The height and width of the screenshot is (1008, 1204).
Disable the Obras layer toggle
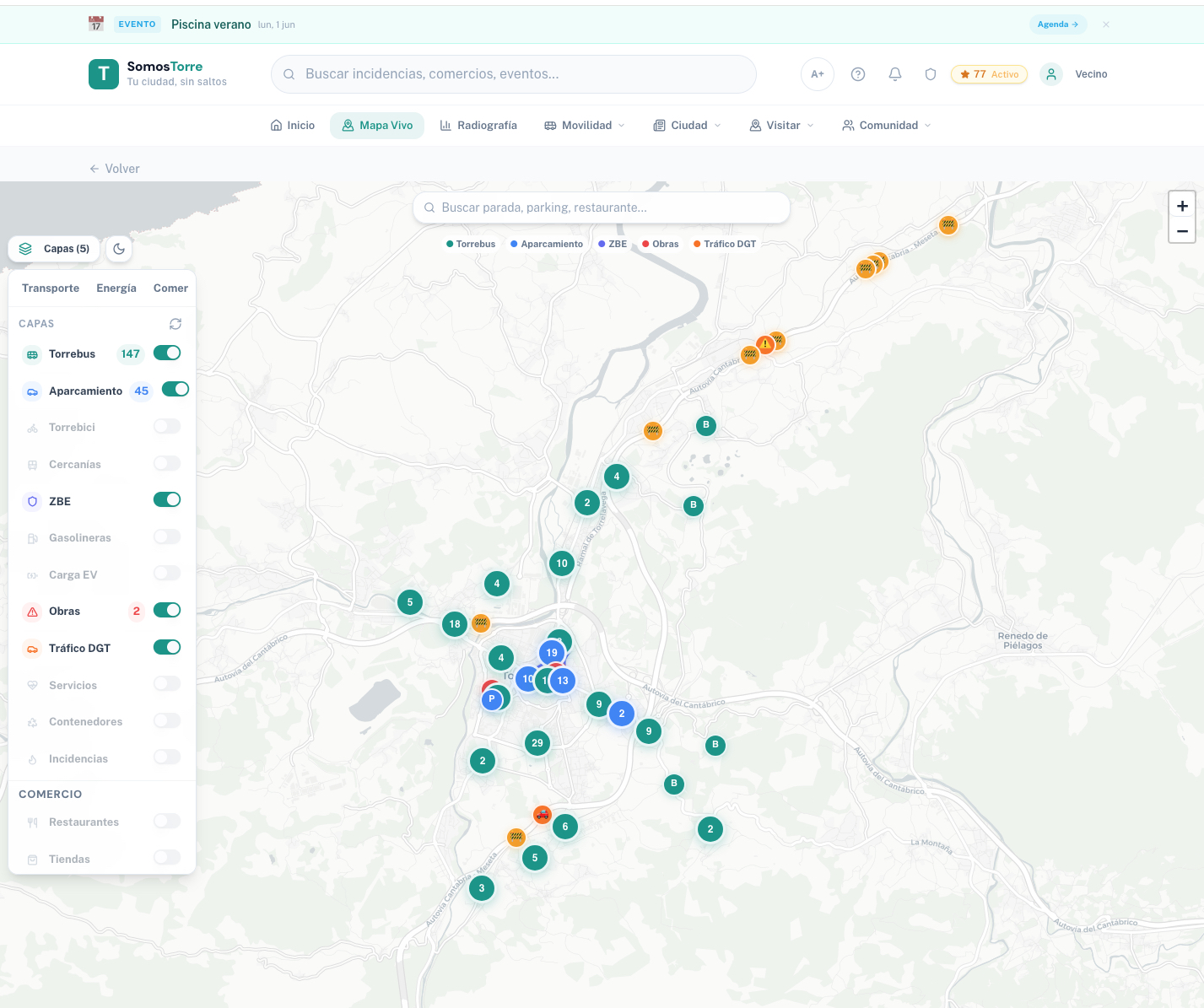point(167,610)
